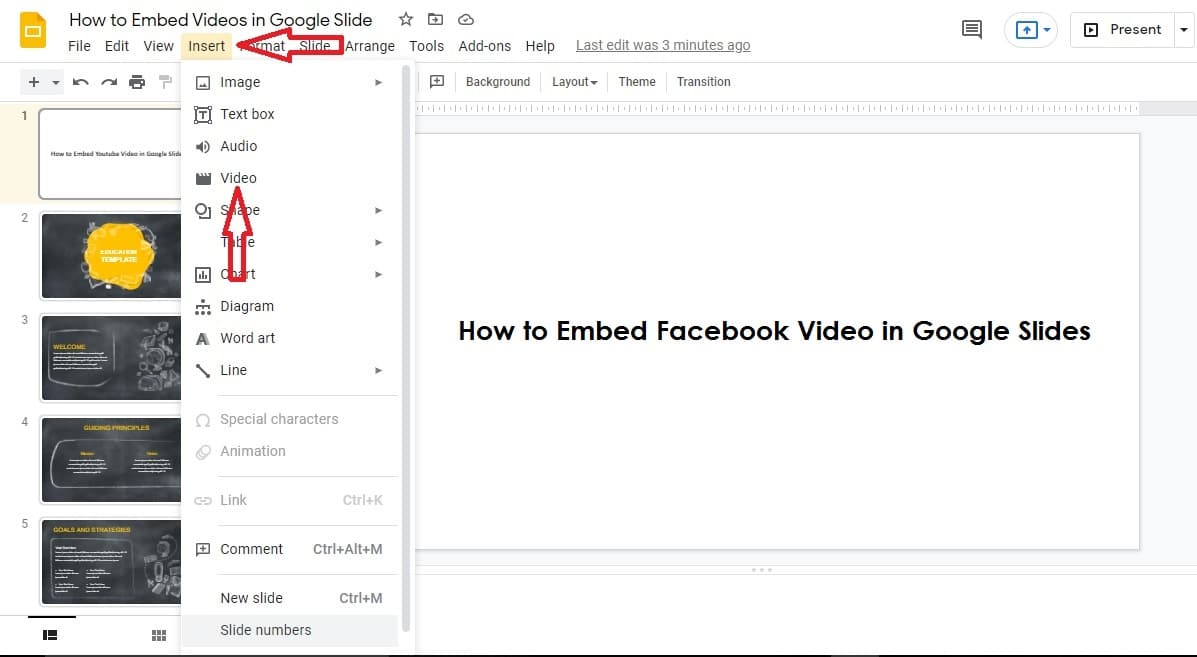Expand Chart submenu arrow
This screenshot has height=657, width=1197.
(x=378, y=274)
